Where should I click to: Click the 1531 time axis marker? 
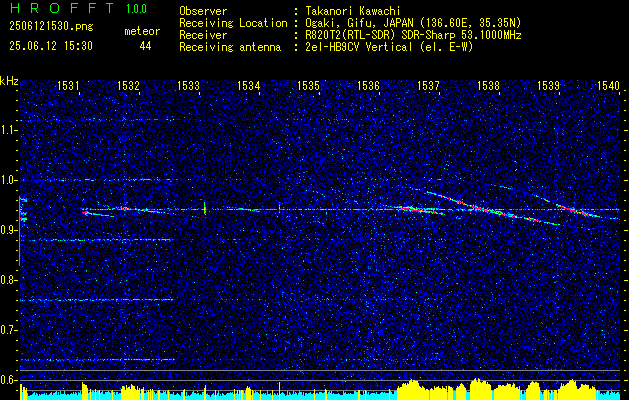click(x=68, y=85)
